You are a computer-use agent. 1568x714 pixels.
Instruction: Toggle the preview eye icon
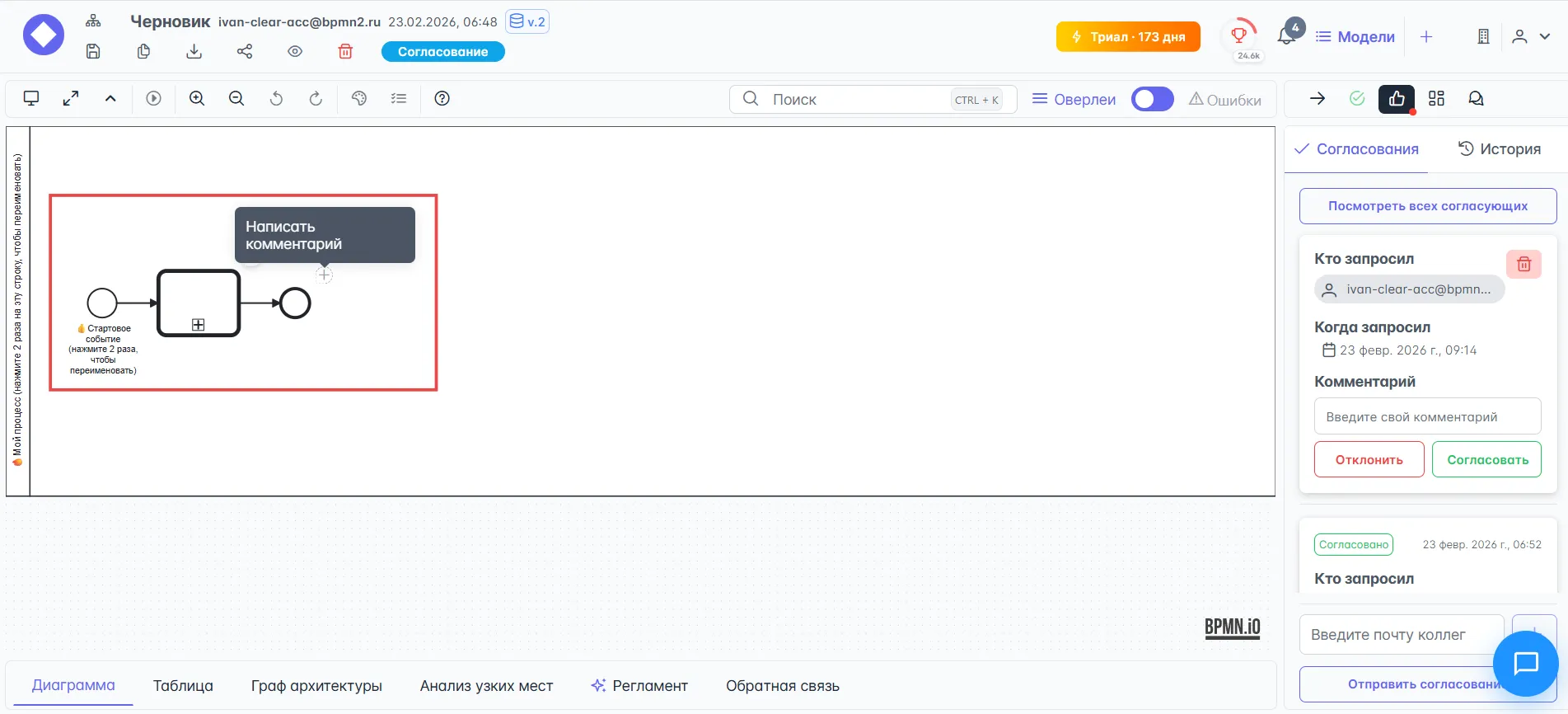click(x=295, y=51)
